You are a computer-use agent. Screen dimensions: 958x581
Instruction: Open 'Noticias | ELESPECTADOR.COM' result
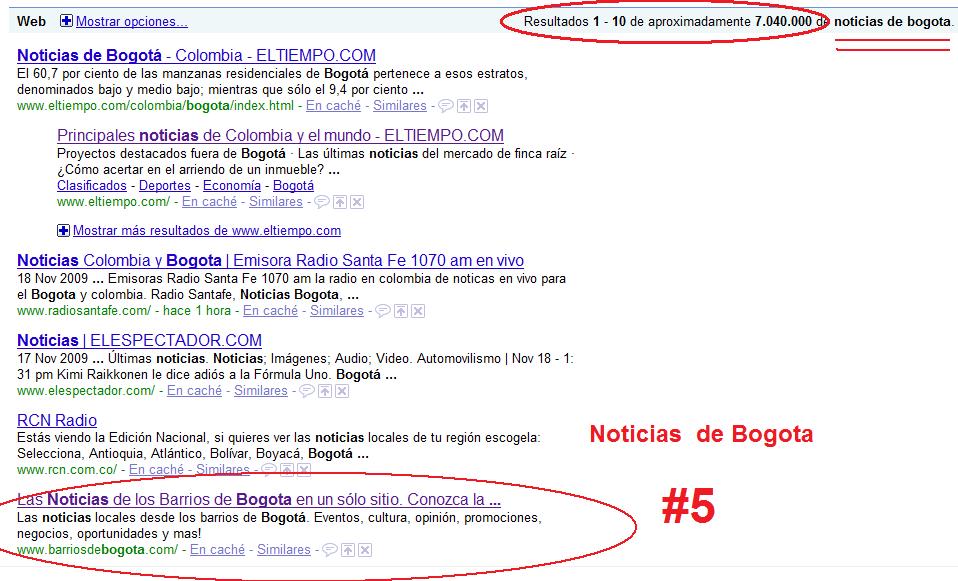139,341
